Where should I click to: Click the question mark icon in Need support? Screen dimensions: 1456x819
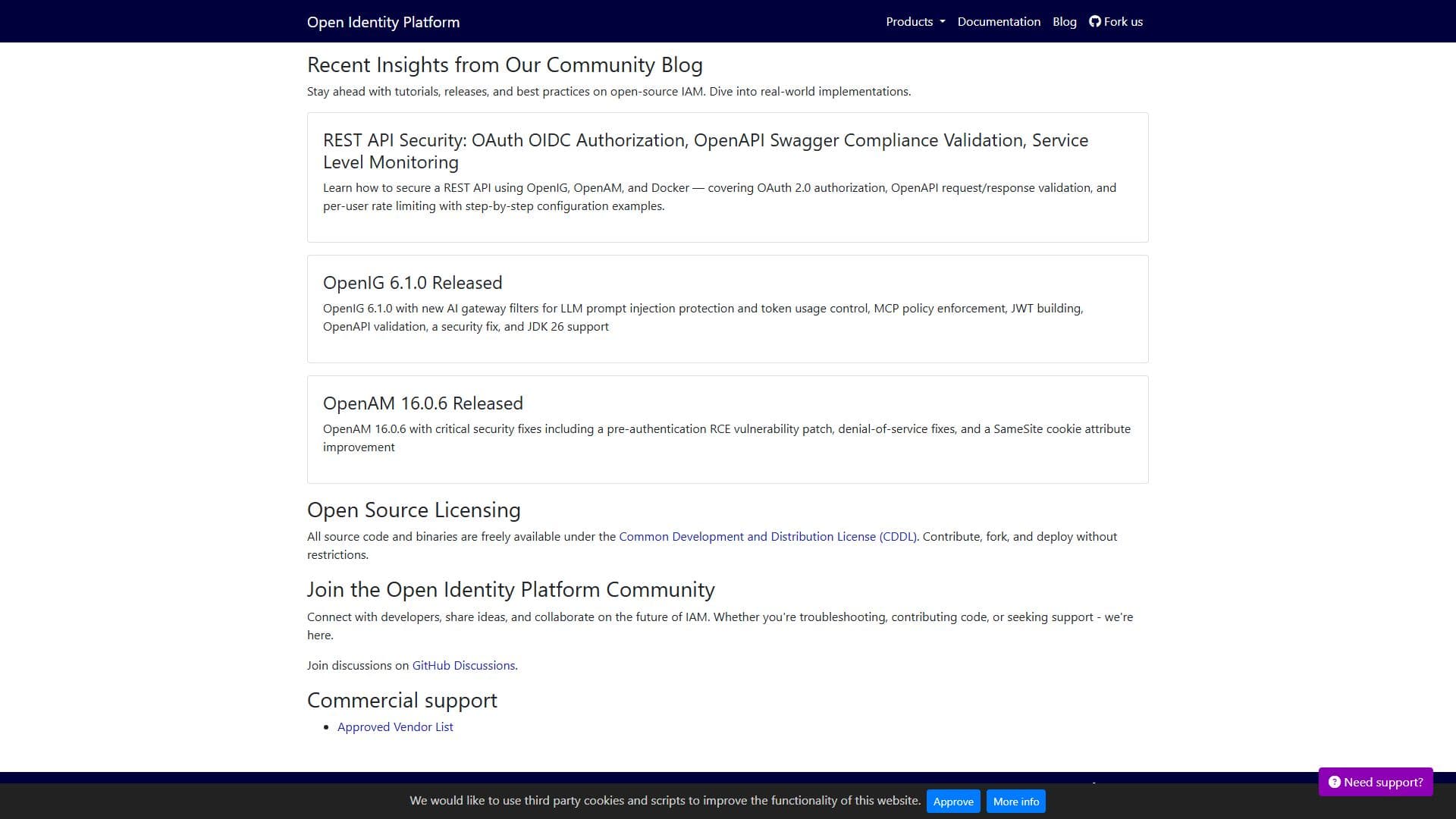pyautogui.click(x=1334, y=782)
